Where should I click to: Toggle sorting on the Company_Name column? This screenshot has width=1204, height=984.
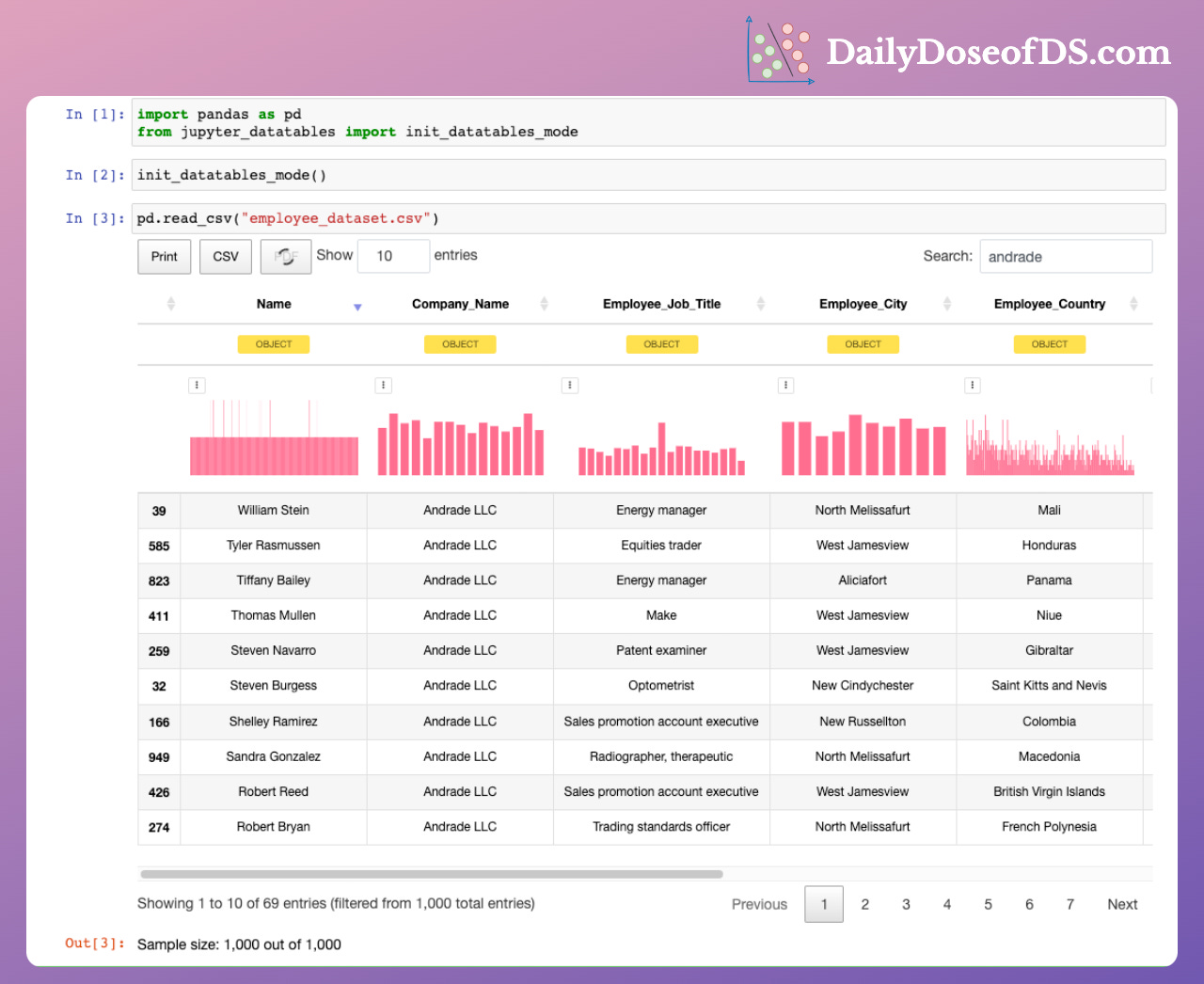point(544,303)
